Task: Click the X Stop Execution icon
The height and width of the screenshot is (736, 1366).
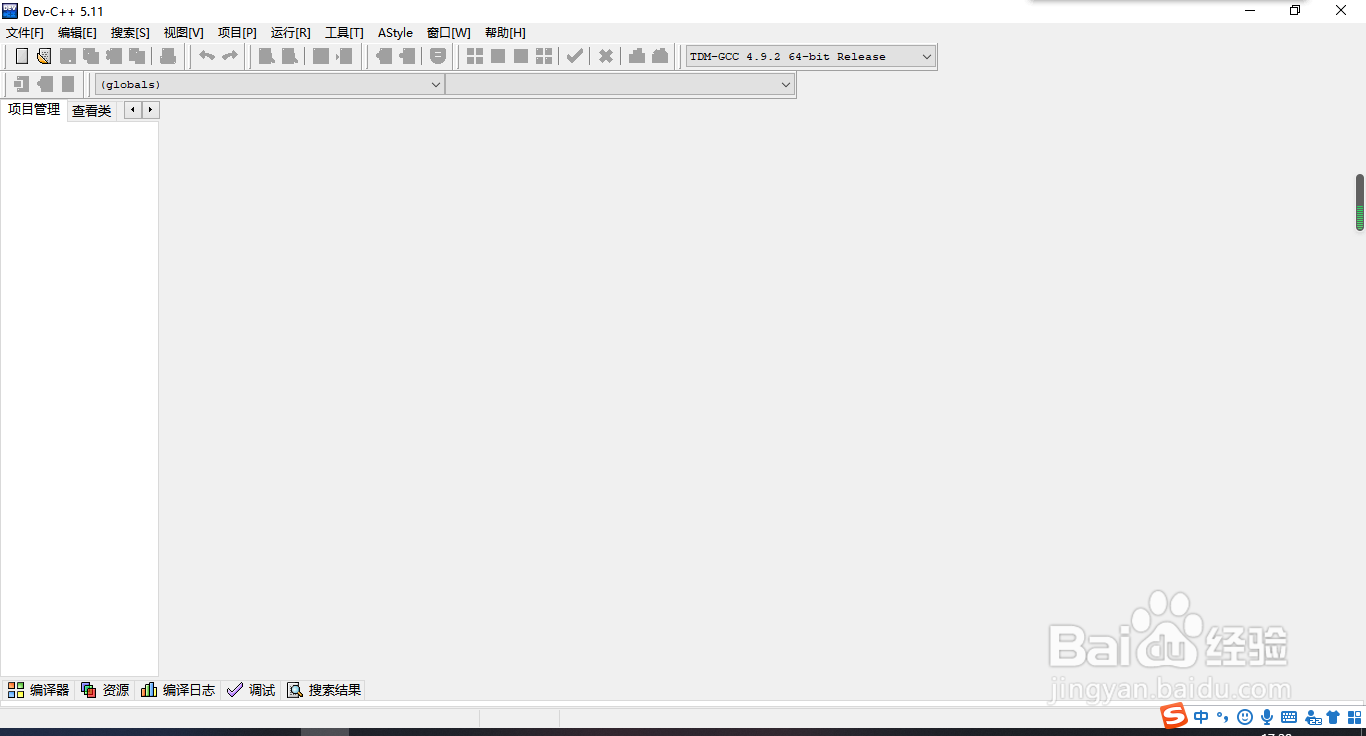Action: 606,56
